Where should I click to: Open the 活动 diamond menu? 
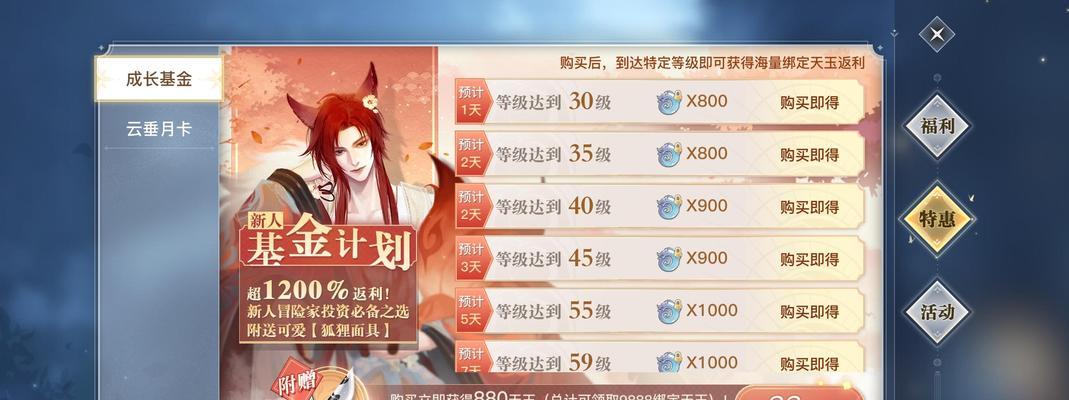(x=937, y=312)
